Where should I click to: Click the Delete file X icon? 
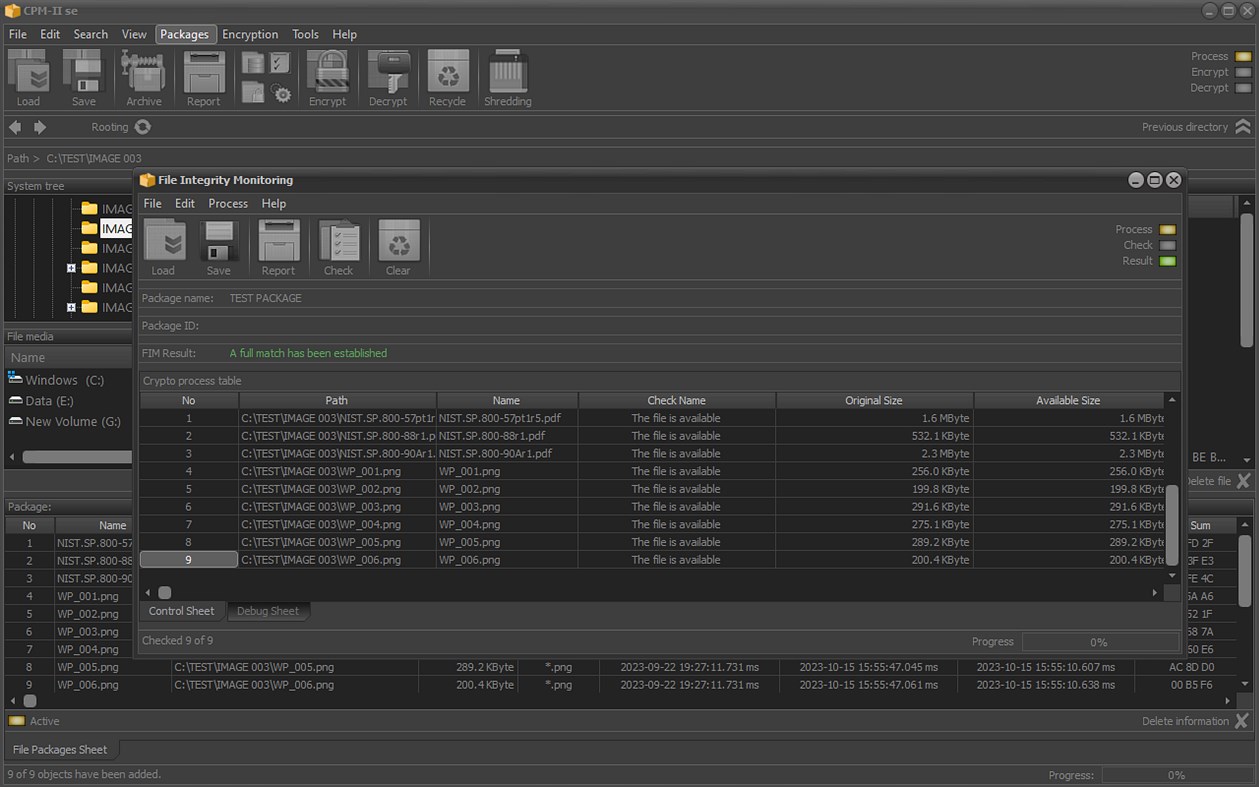(1243, 481)
